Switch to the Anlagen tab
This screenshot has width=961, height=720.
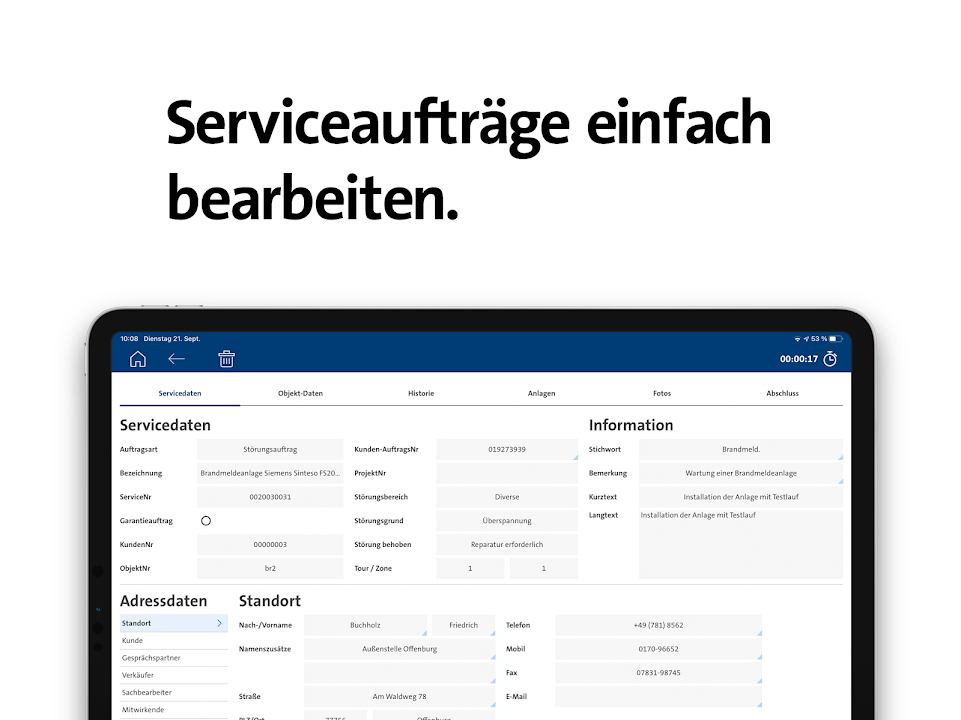pos(542,394)
